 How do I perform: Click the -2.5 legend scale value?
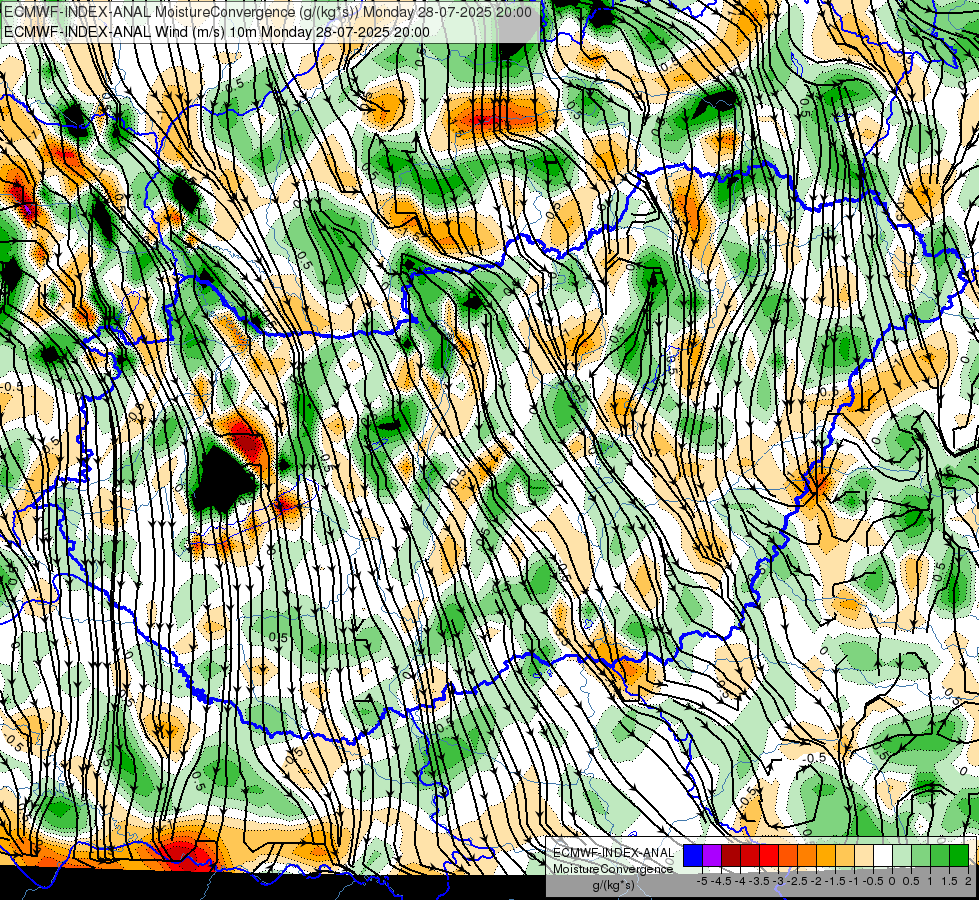point(797,881)
